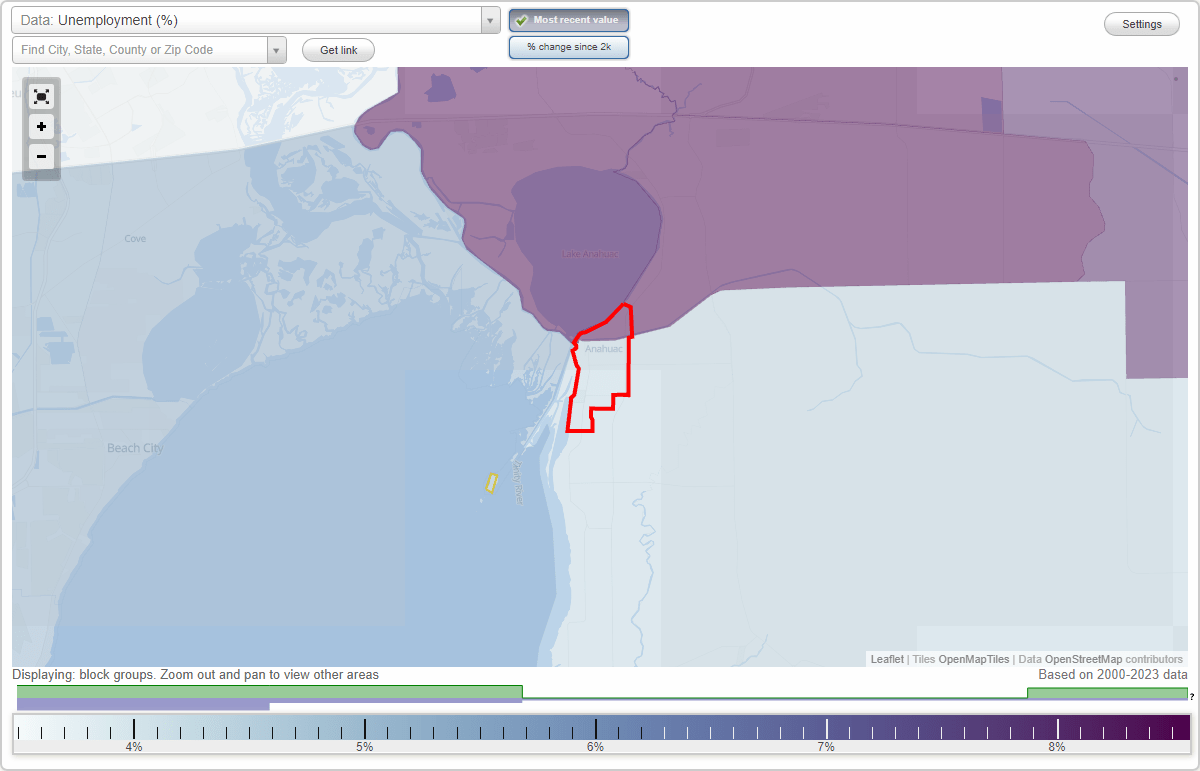Zoom out with the minus button

coord(41,156)
